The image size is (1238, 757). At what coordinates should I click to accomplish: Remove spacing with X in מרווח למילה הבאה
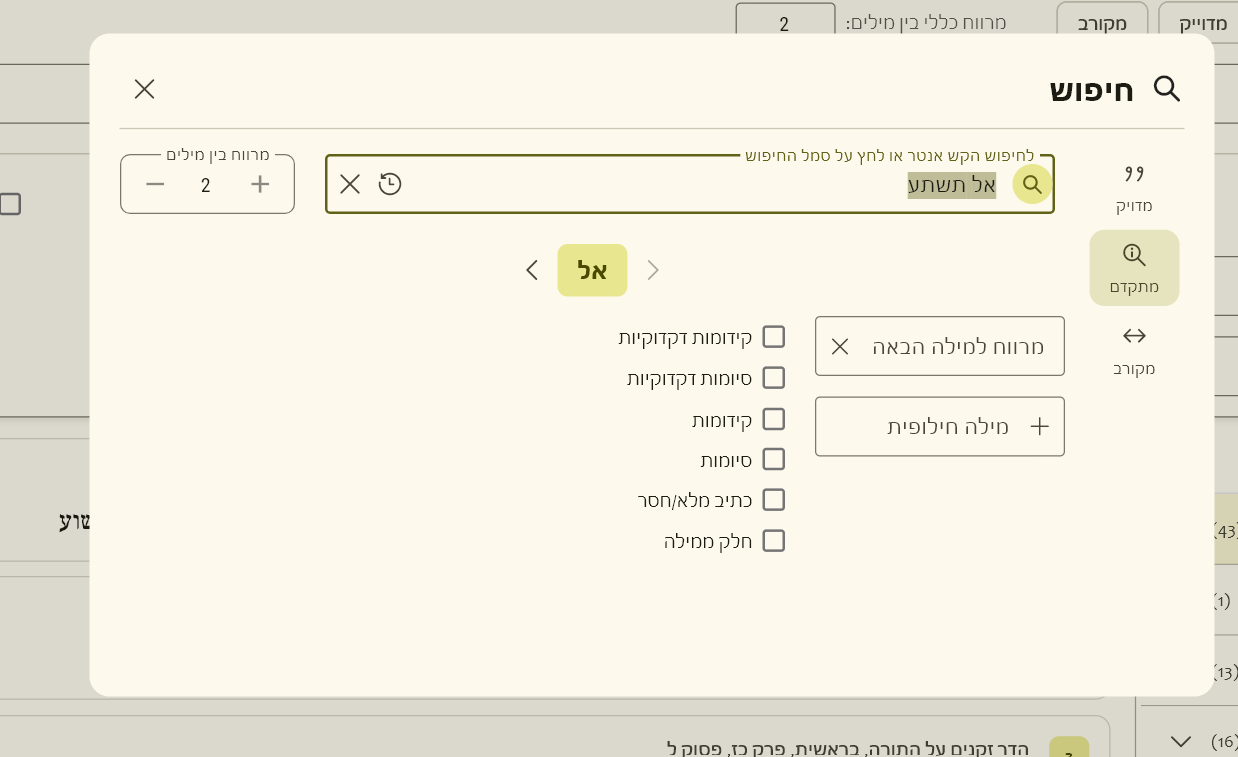pyautogui.click(x=838, y=345)
